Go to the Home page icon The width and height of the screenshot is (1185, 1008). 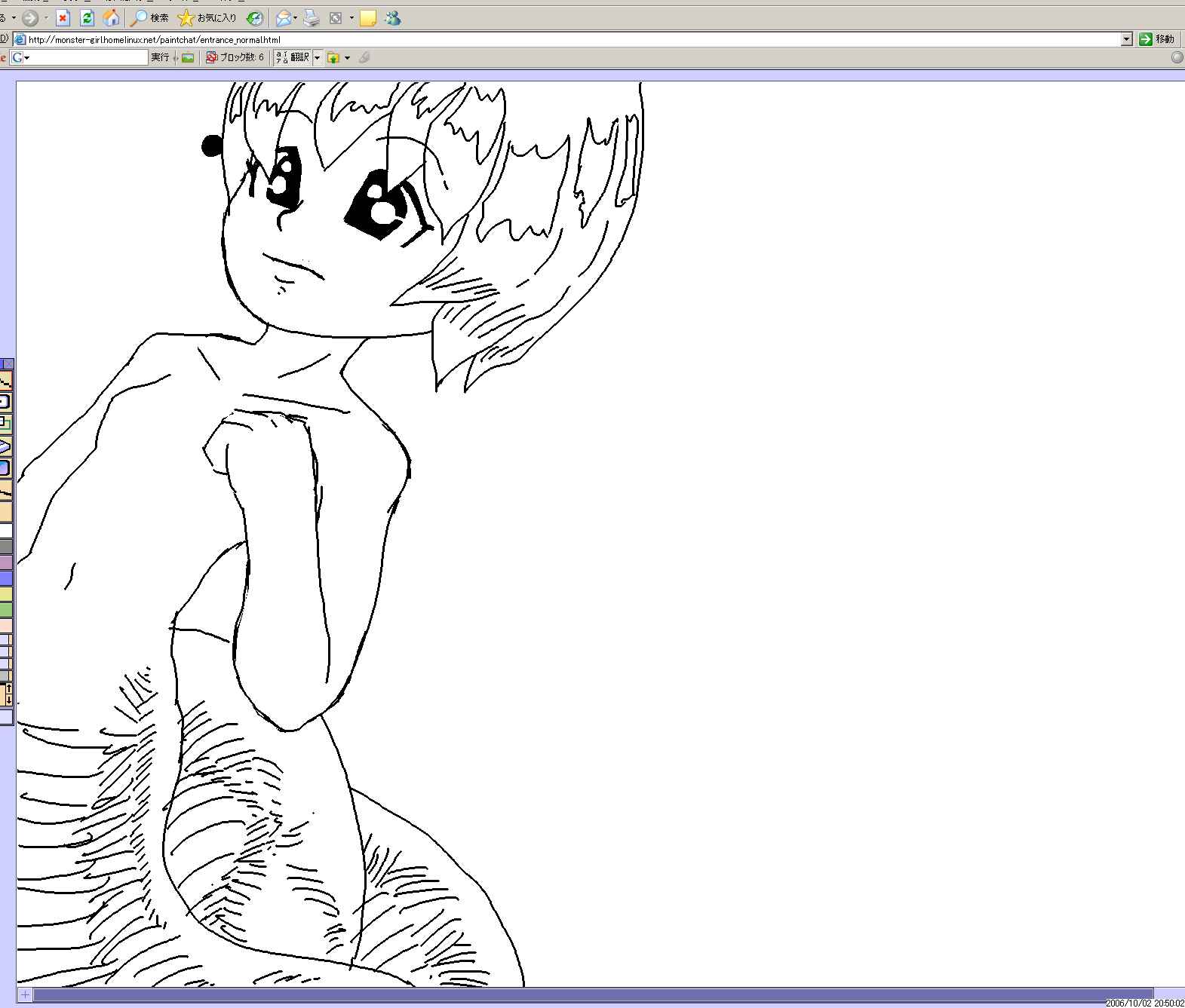coord(111,18)
